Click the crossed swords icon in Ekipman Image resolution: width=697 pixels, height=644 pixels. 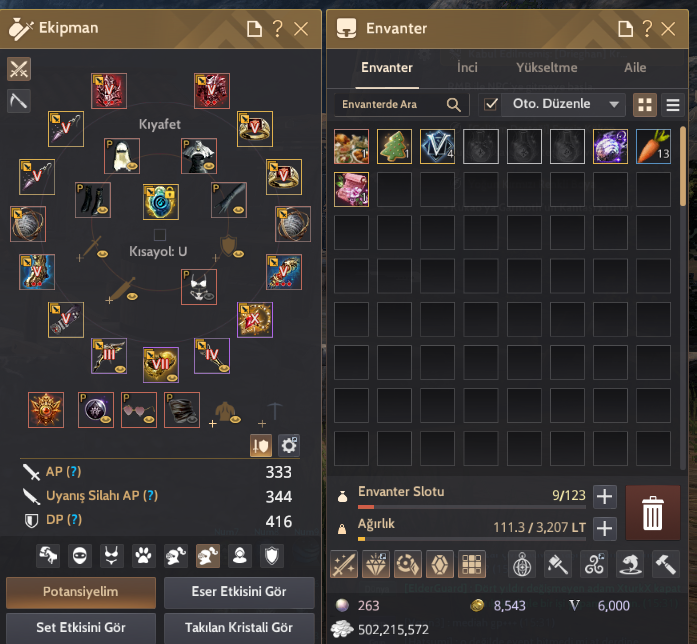[19, 69]
